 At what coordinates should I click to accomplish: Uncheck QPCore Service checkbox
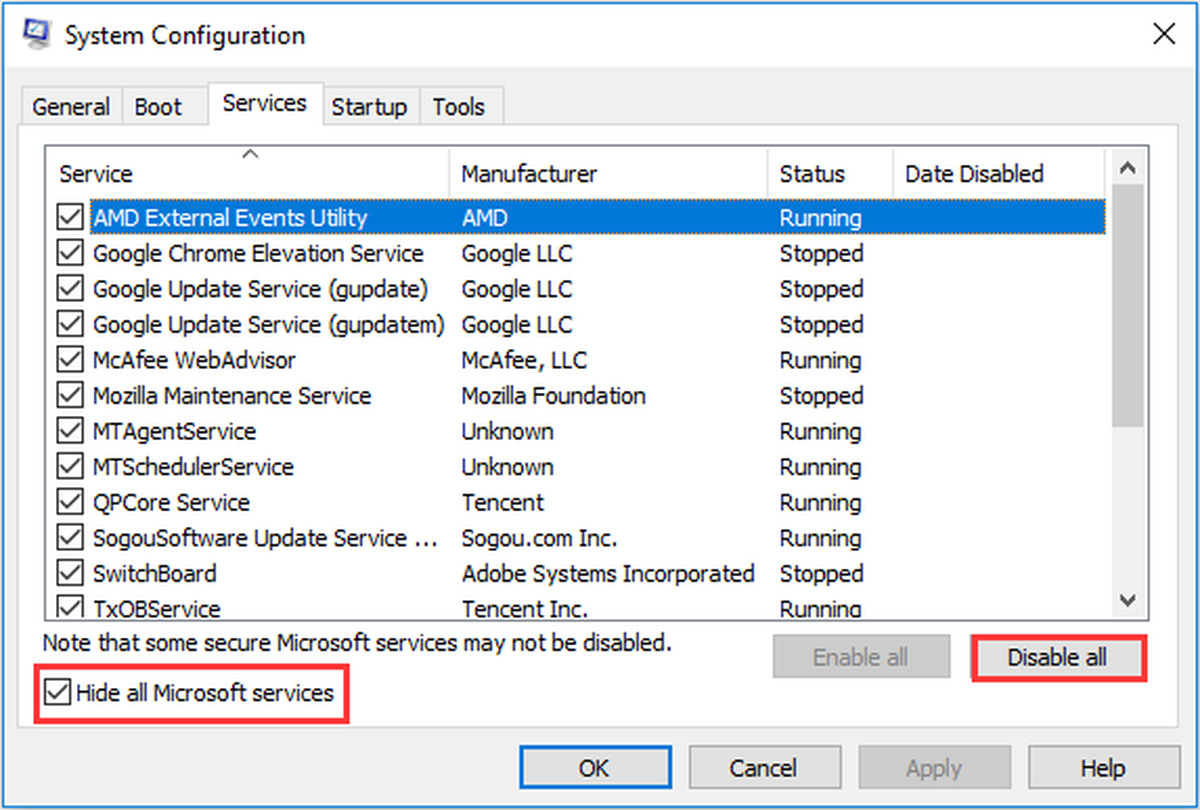(x=71, y=503)
